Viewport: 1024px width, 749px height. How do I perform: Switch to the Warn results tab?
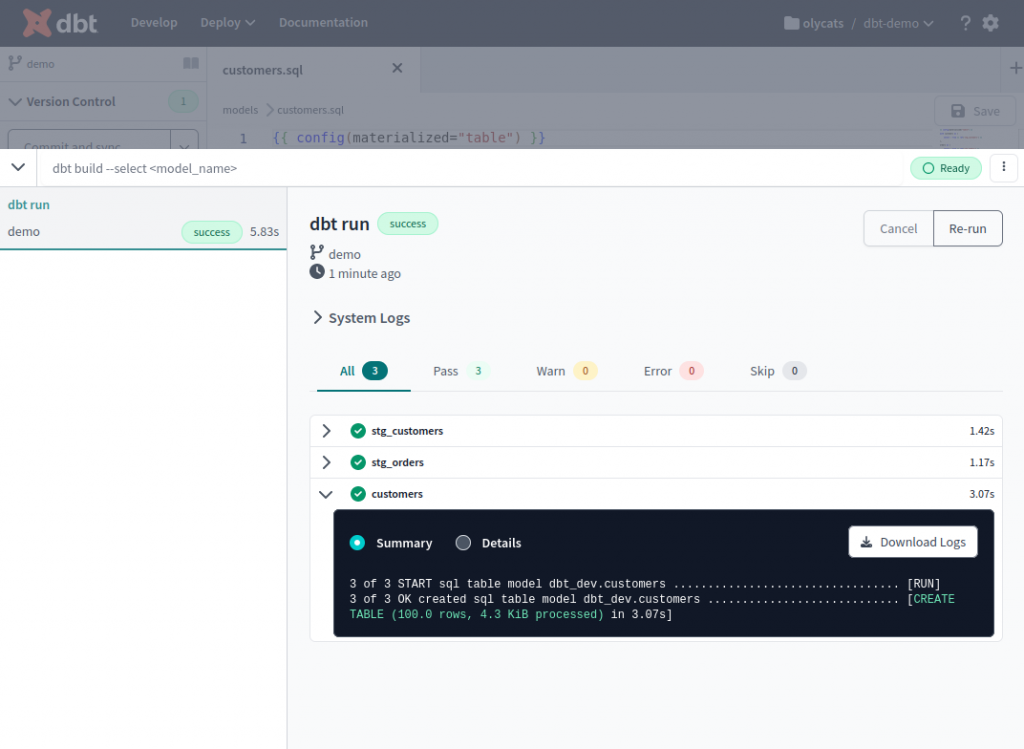[x=566, y=372]
